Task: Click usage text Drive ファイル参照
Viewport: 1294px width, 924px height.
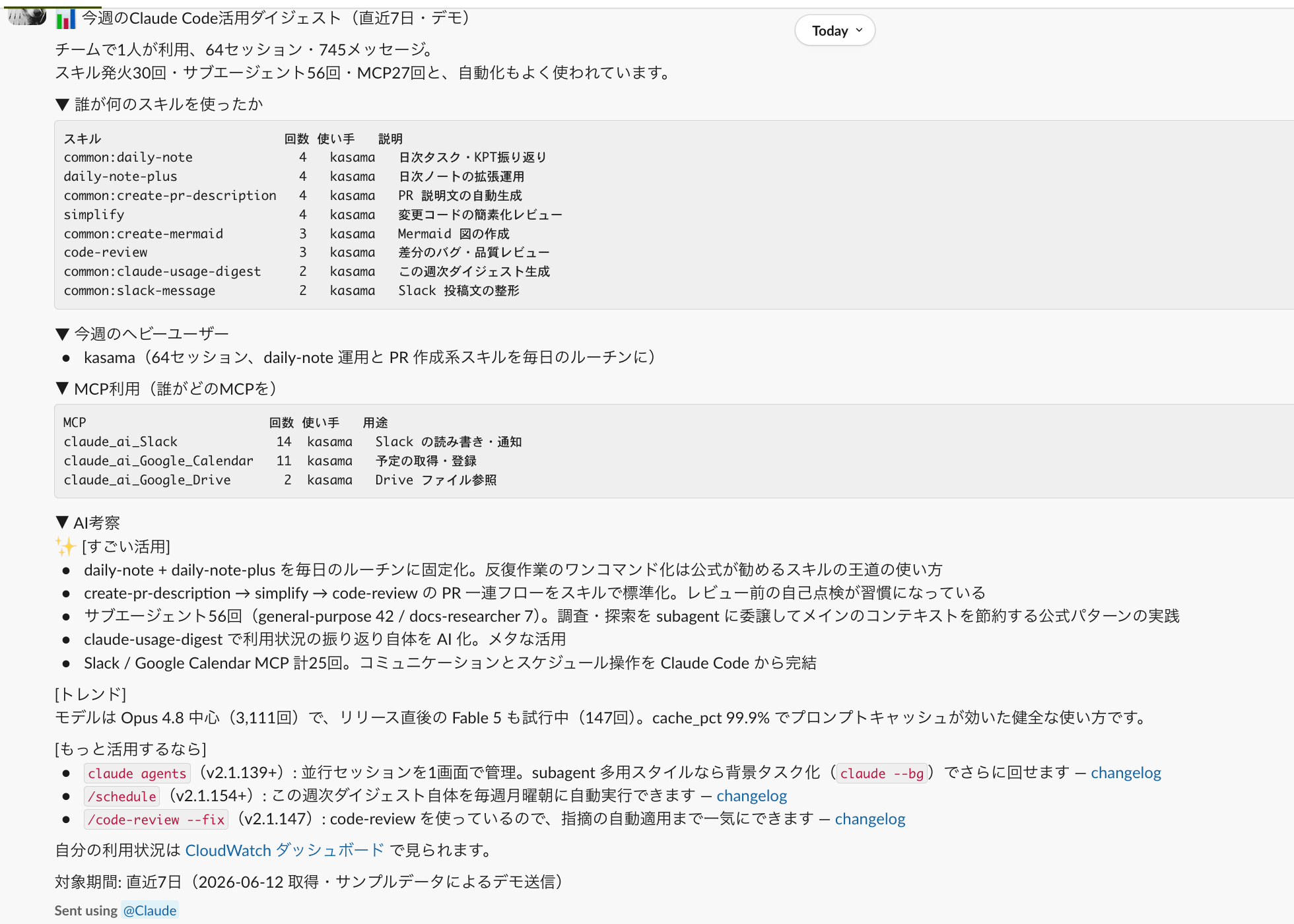Action: [436, 480]
